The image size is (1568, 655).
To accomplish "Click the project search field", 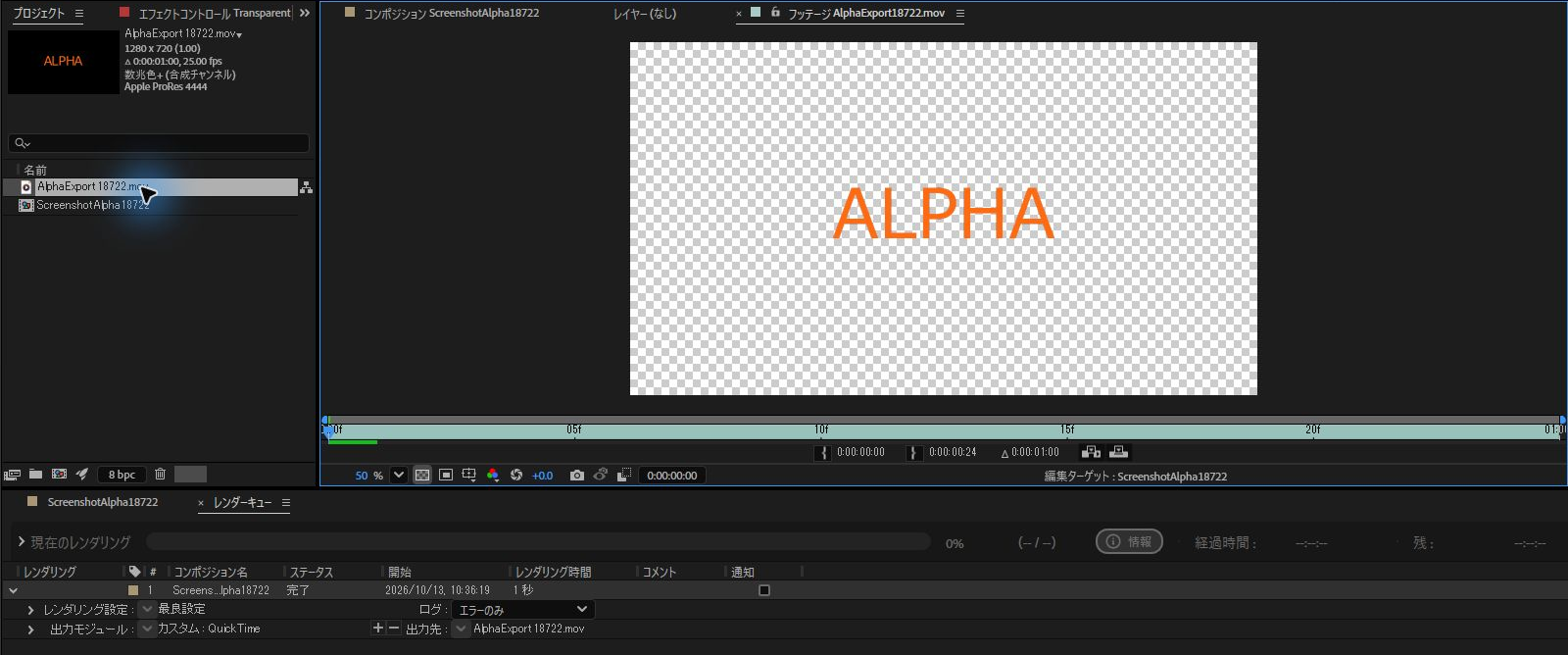I will tap(159, 143).
